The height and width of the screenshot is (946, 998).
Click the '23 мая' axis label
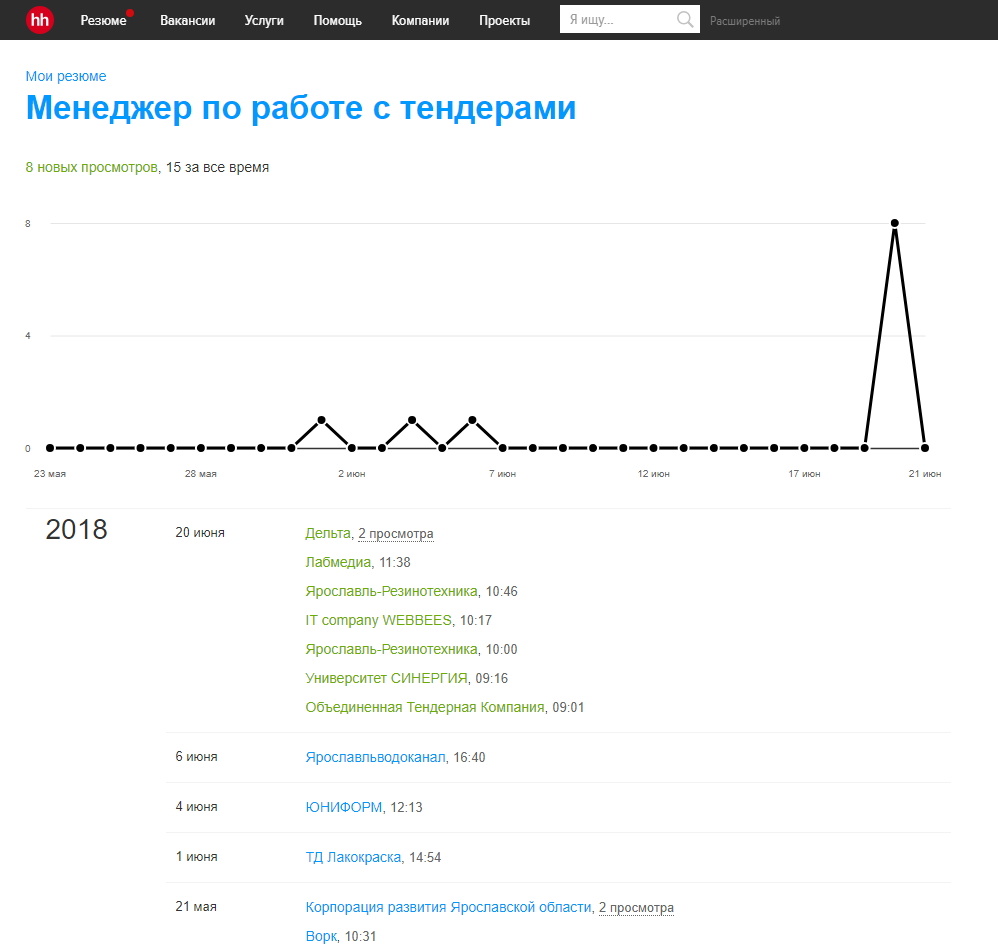coord(50,474)
